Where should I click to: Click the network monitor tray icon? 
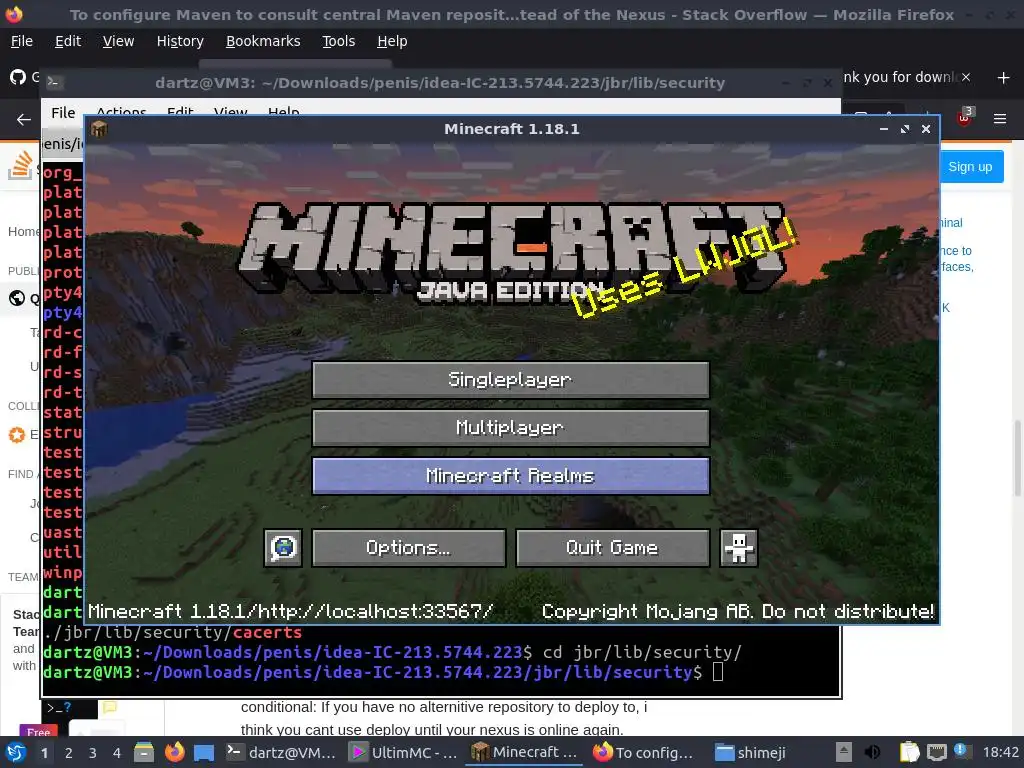click(x=937, y=752)
